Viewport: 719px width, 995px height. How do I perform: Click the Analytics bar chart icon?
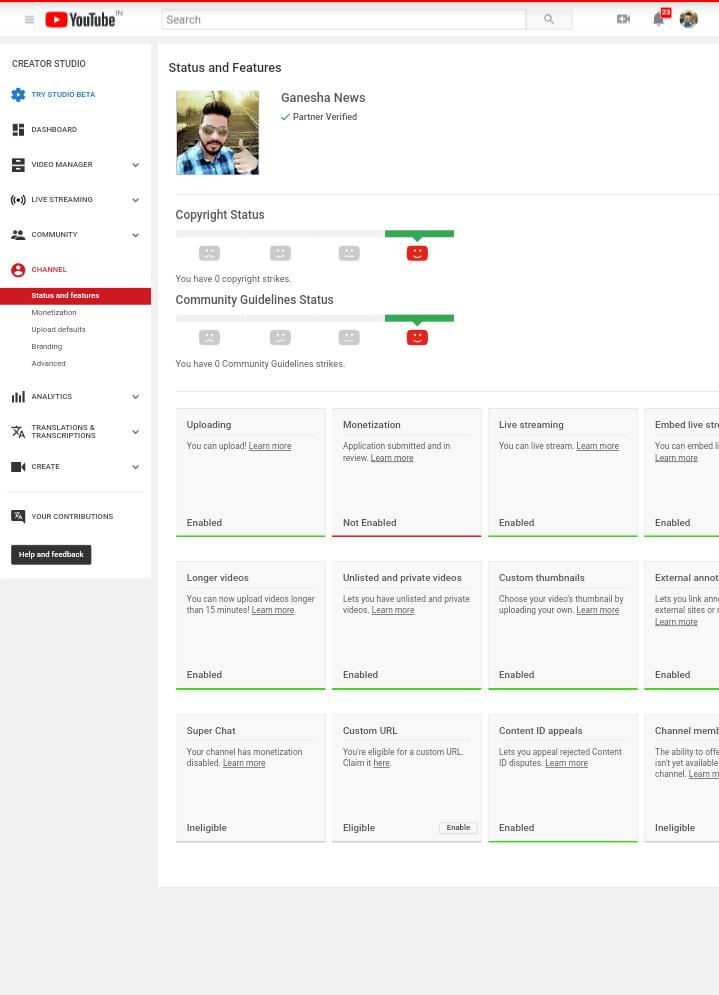coord(18,397)
